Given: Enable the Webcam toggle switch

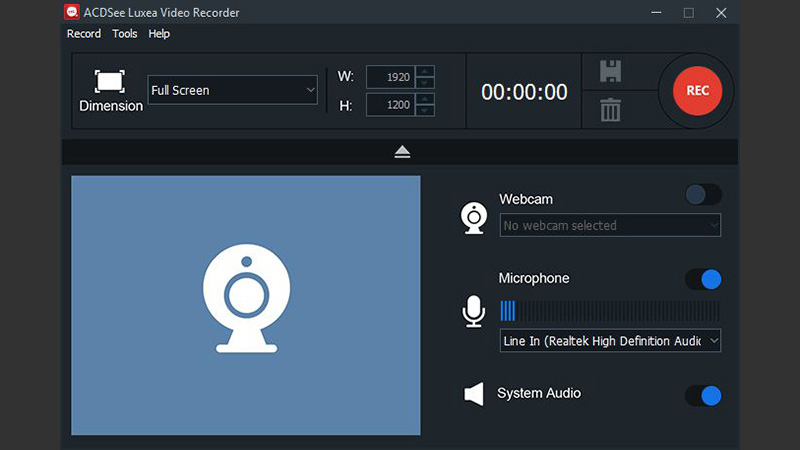Looking at the screenshot, I should (703, 195).
